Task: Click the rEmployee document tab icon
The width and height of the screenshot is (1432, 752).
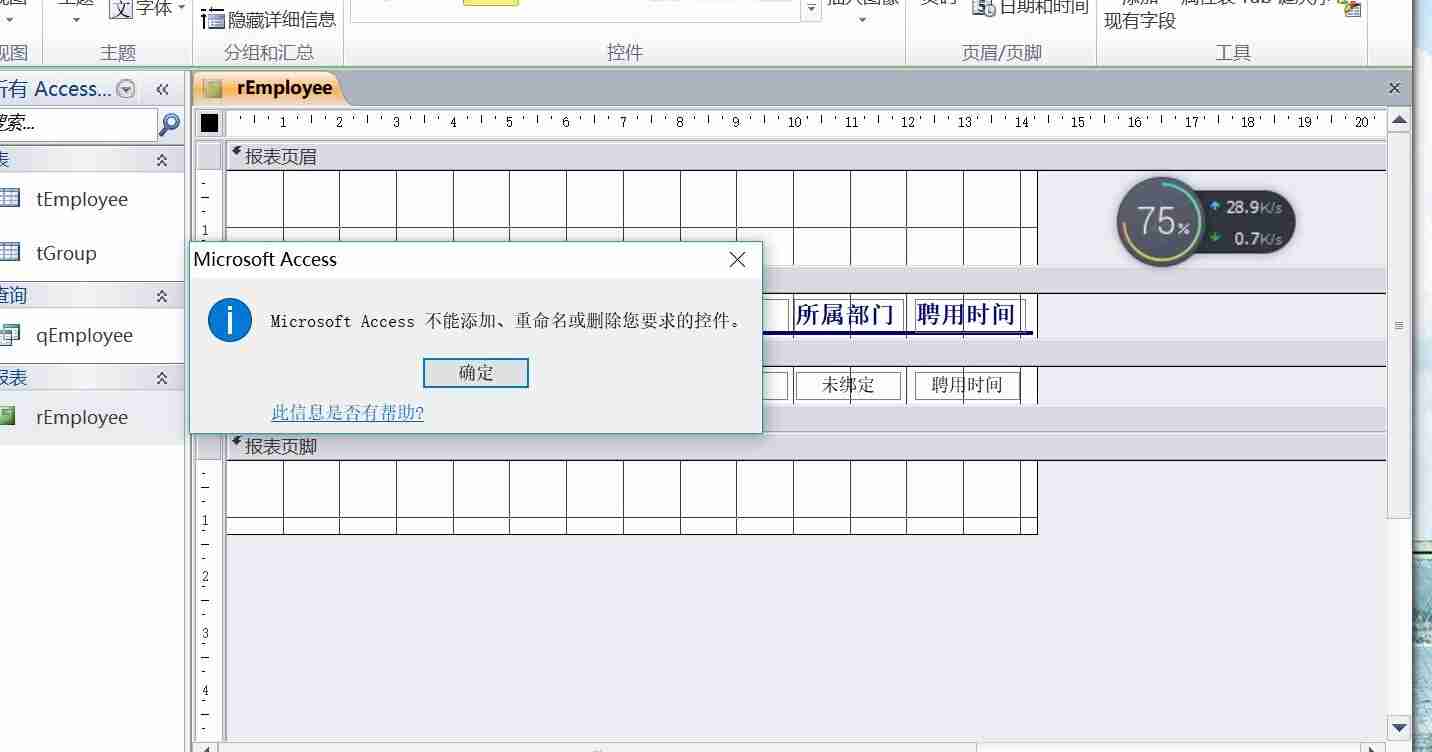Action: click(212, 88)
